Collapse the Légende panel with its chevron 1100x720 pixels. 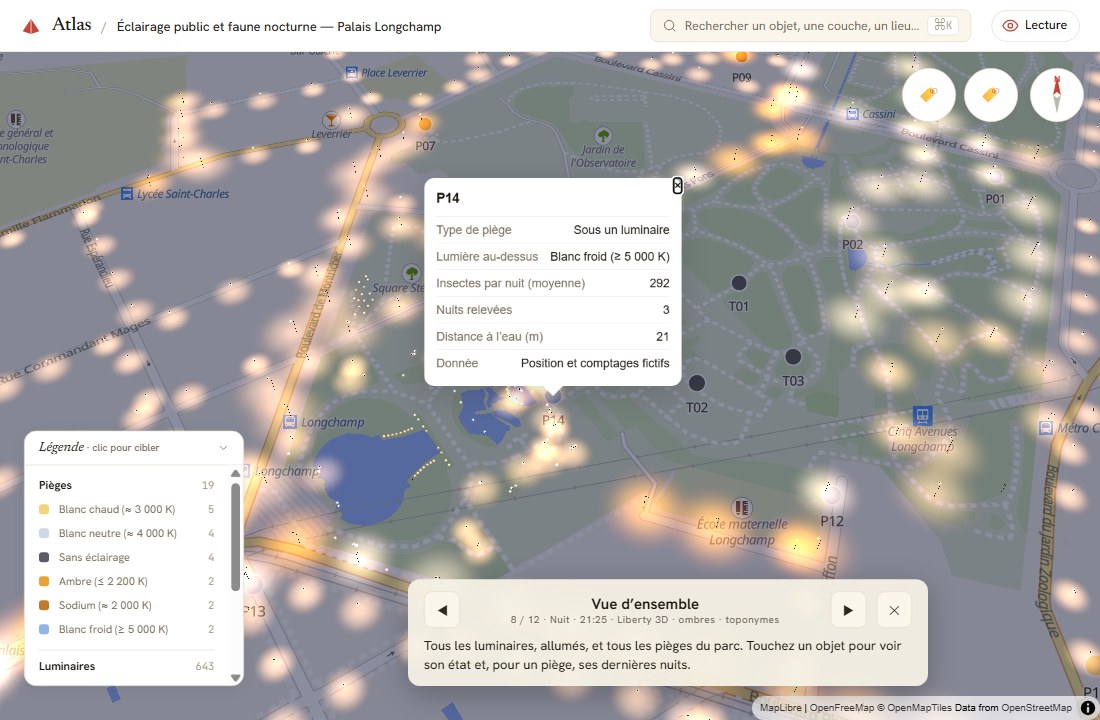(223, 448)
